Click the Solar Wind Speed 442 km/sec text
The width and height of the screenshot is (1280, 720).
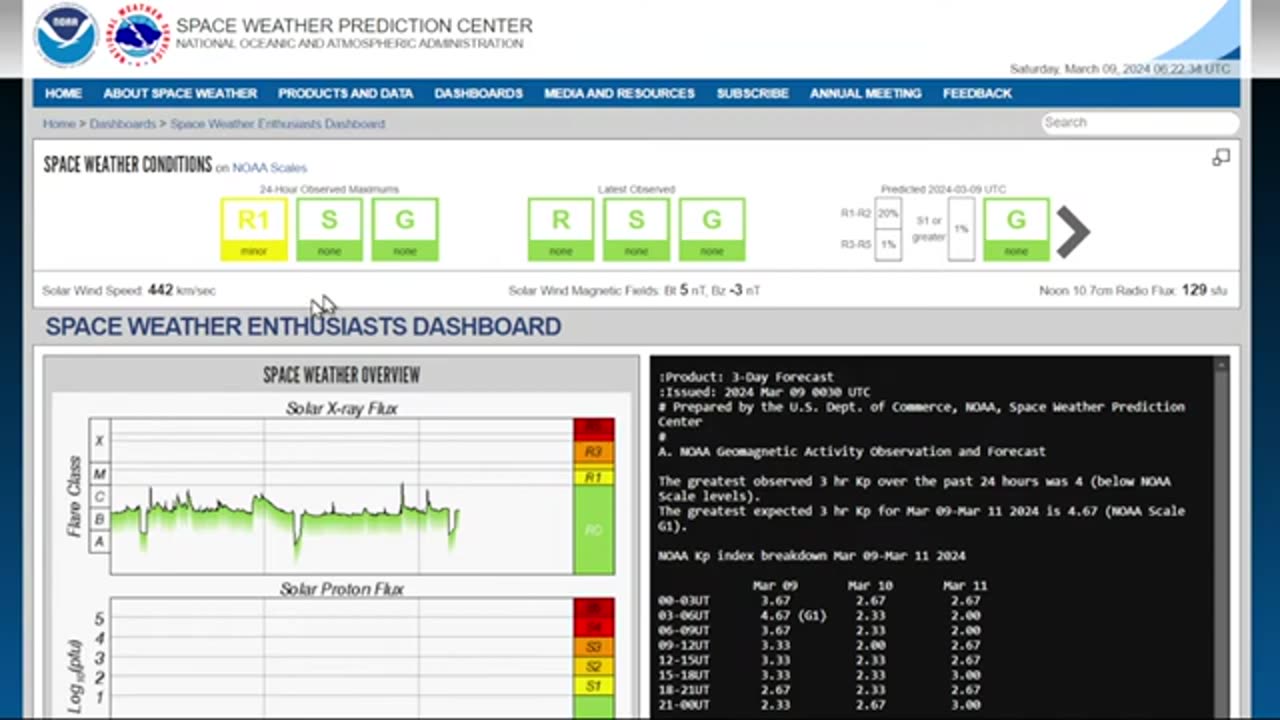point(129,291)
